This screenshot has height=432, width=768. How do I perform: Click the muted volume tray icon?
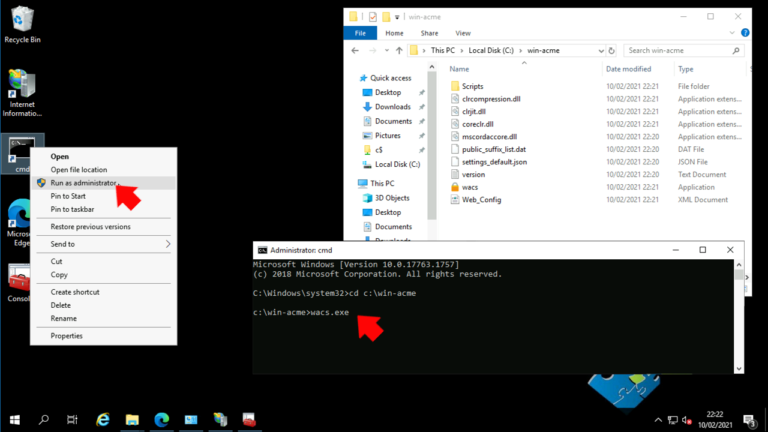(687, 420)
